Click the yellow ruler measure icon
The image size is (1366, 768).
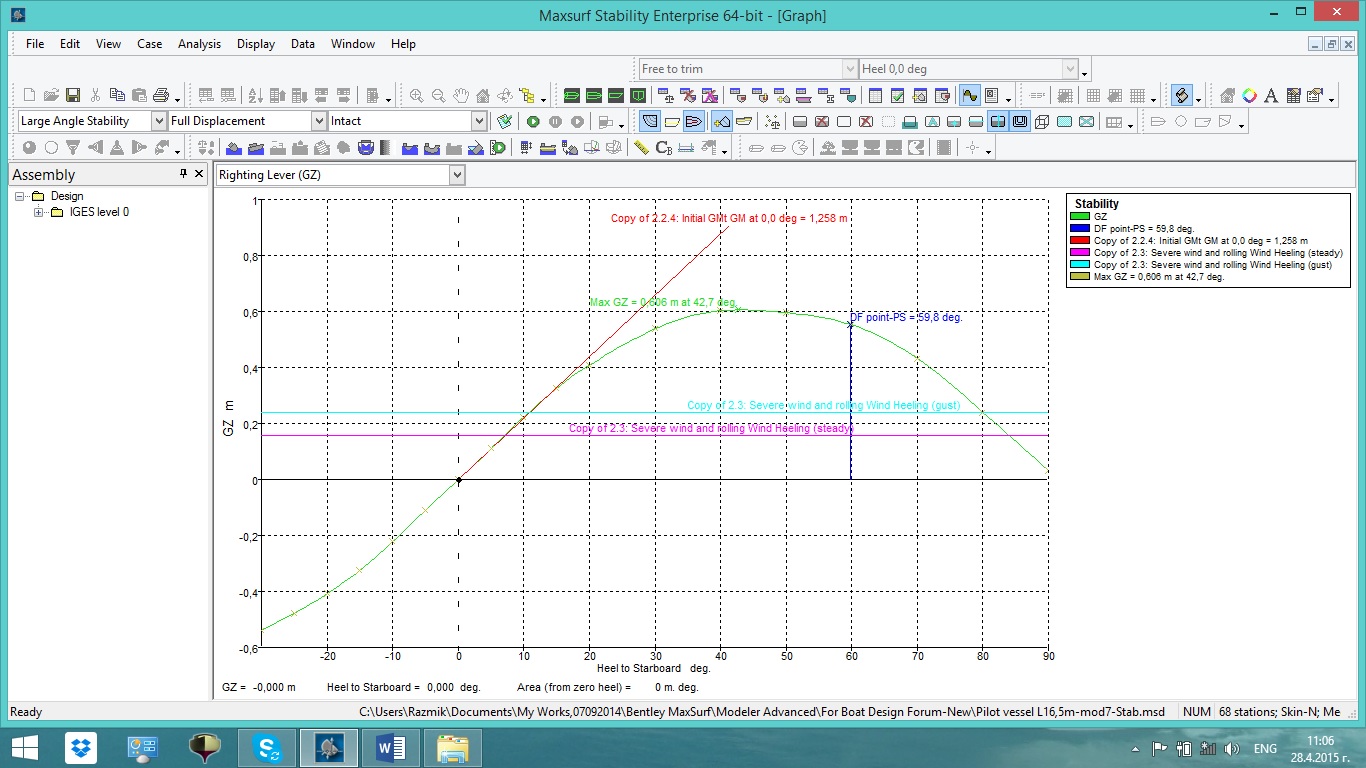point(641,148)
